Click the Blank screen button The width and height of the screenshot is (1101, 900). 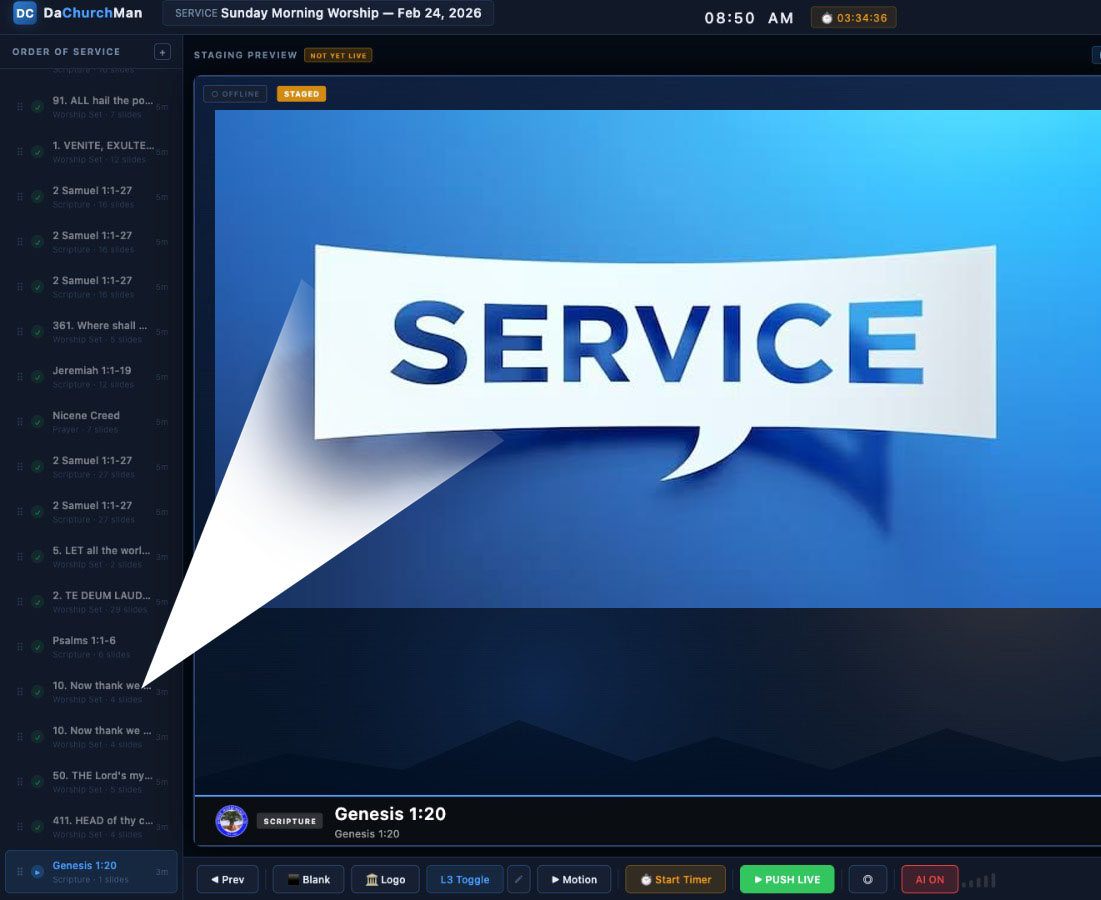(308, 879)
